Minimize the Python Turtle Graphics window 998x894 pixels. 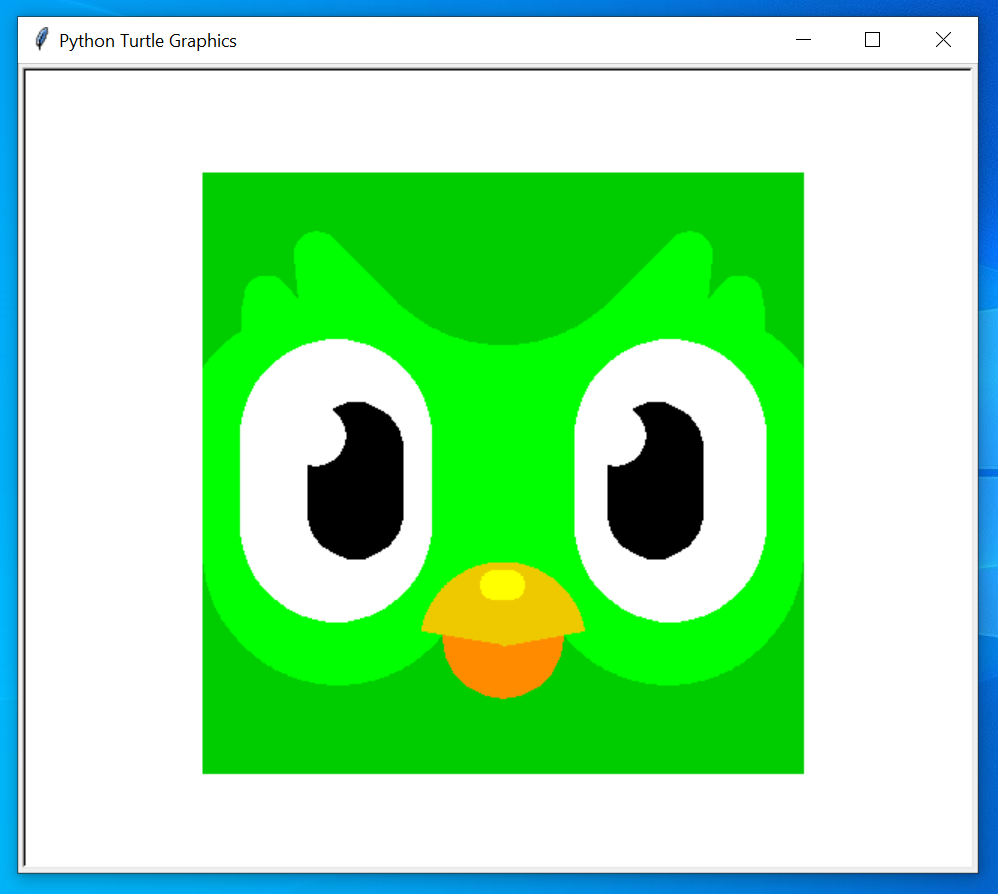pyautogui.click(x=803, y=39)
